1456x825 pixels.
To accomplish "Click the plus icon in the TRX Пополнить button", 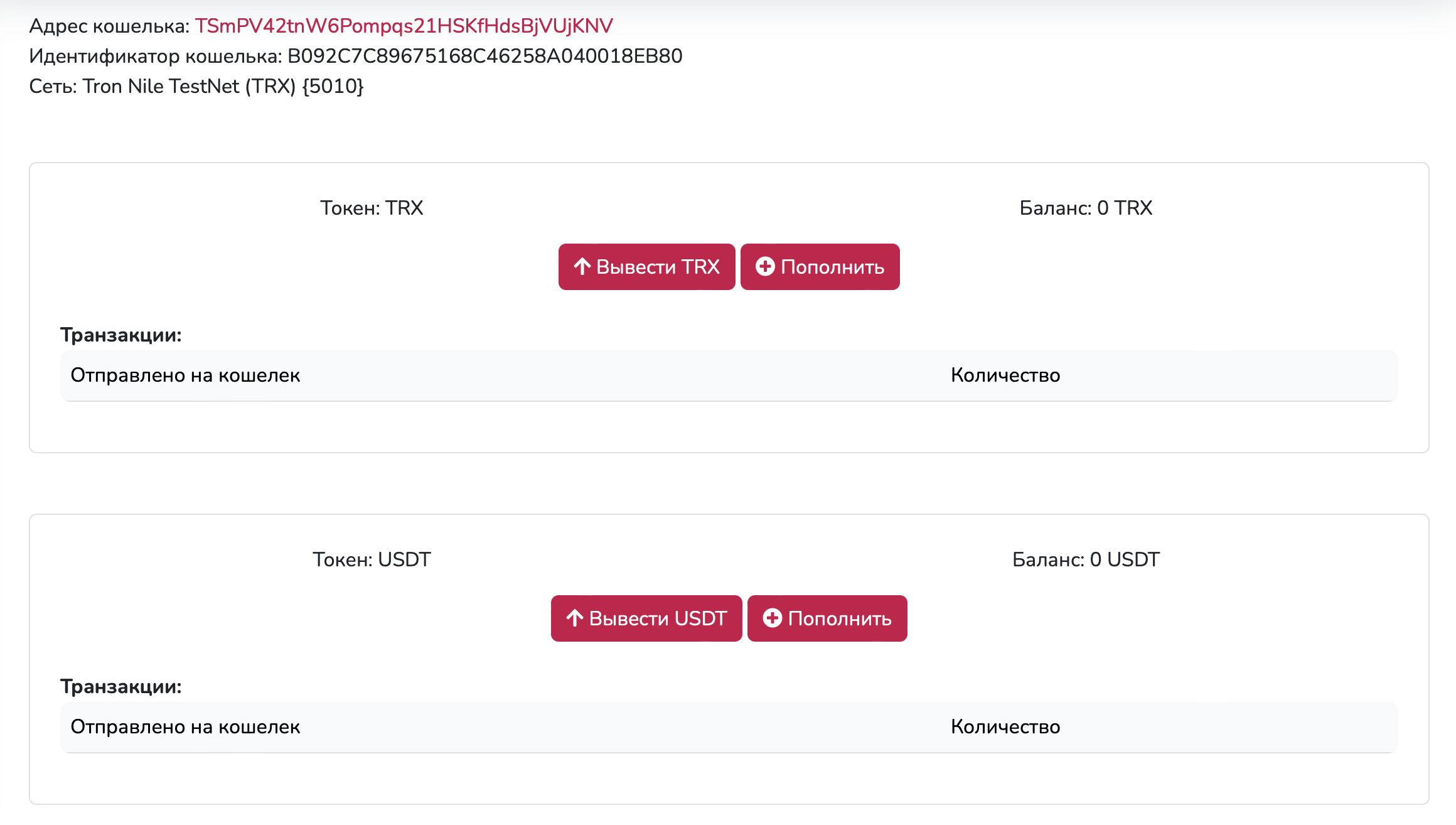I will click(765, 267).
